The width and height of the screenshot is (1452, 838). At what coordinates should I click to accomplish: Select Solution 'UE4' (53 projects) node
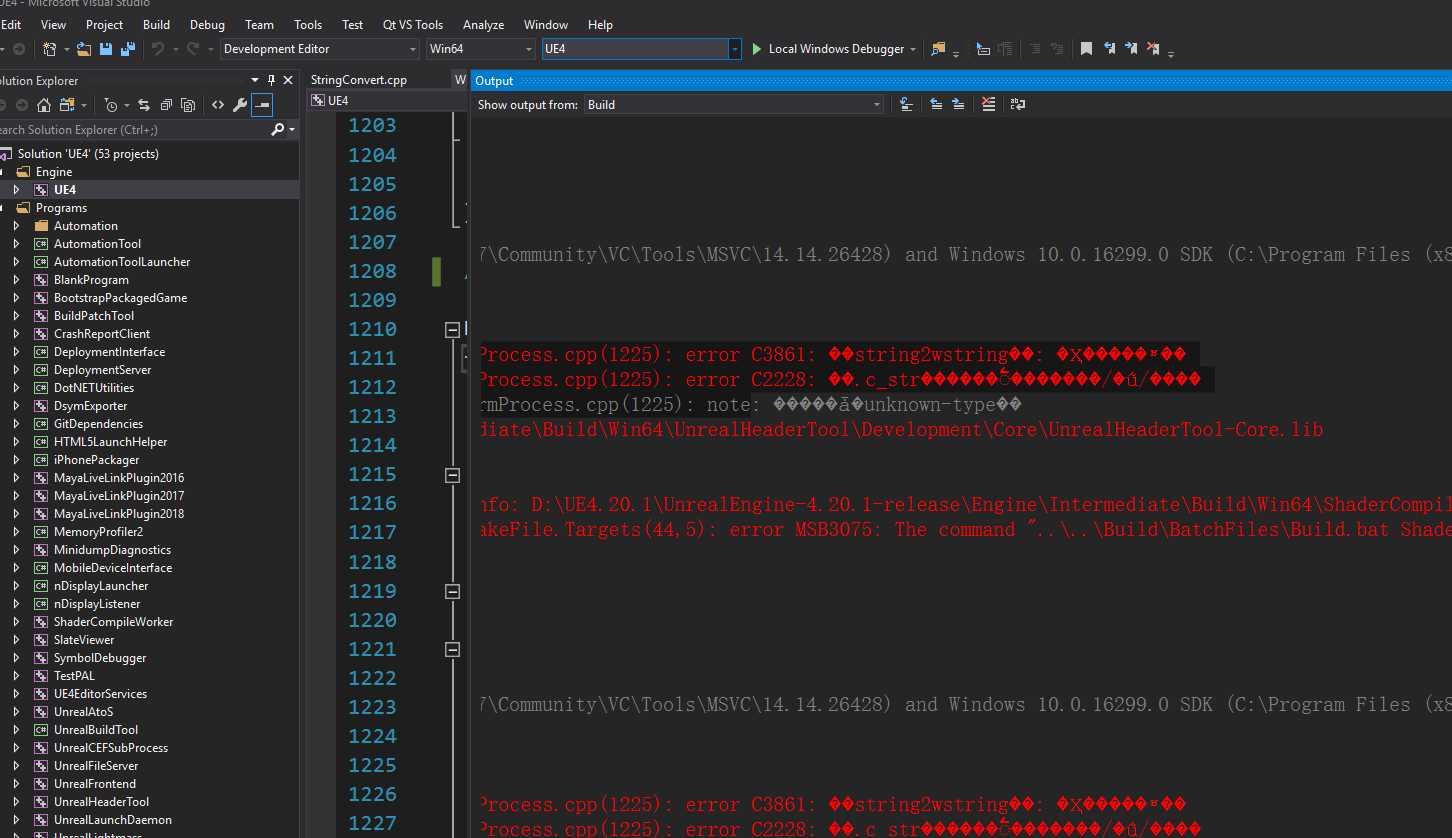88,154
